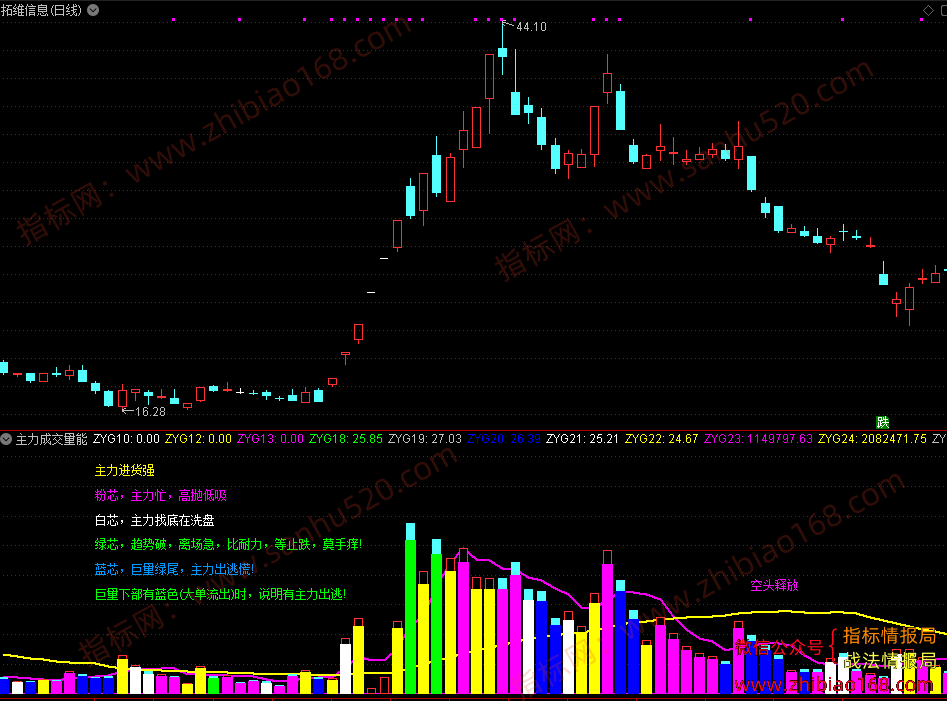Click the diamond icon at chart corner
The width and height of the screenshot is (947, 701).
(x=928, y=10)
